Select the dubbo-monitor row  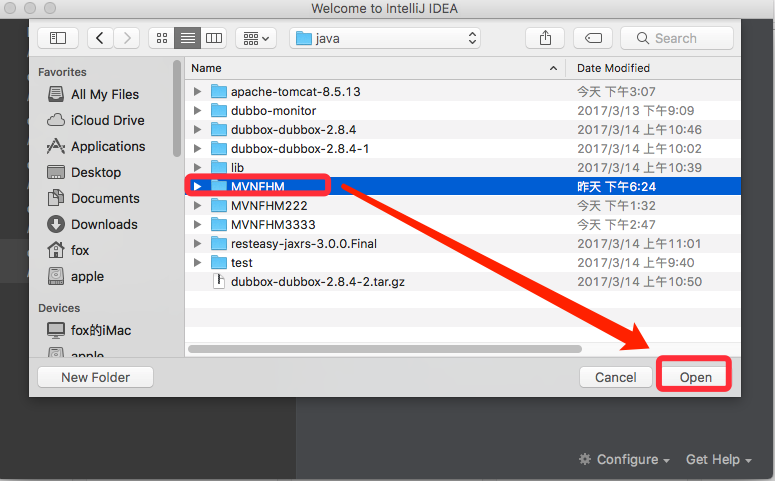click(x=463, y=110)
